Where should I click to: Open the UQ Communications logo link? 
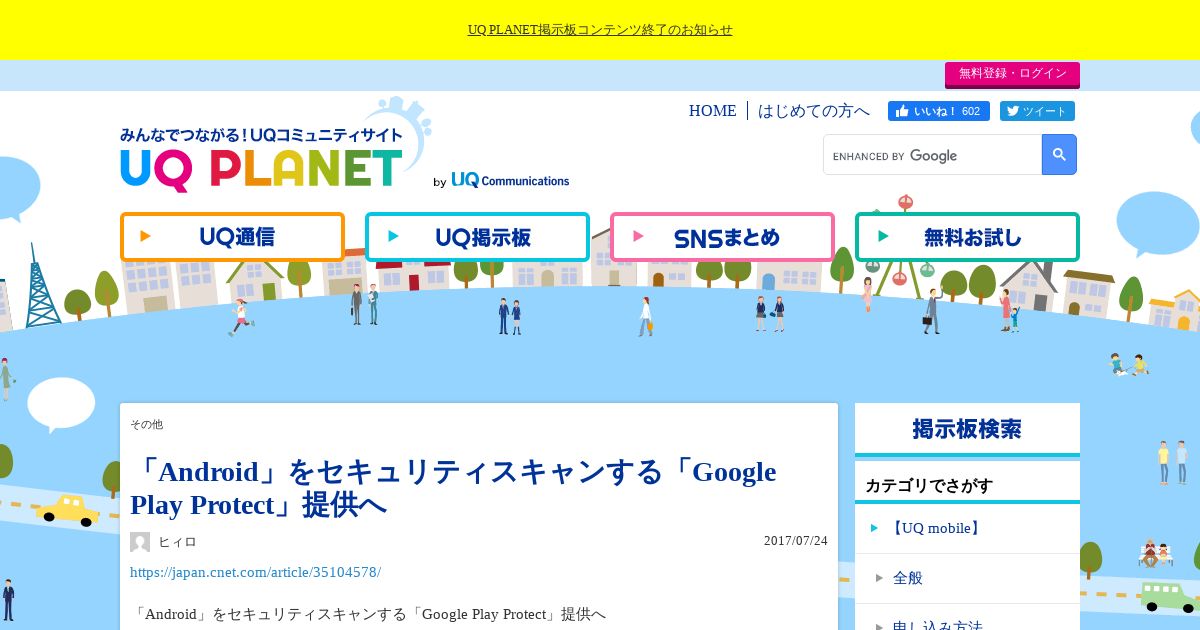501,180
